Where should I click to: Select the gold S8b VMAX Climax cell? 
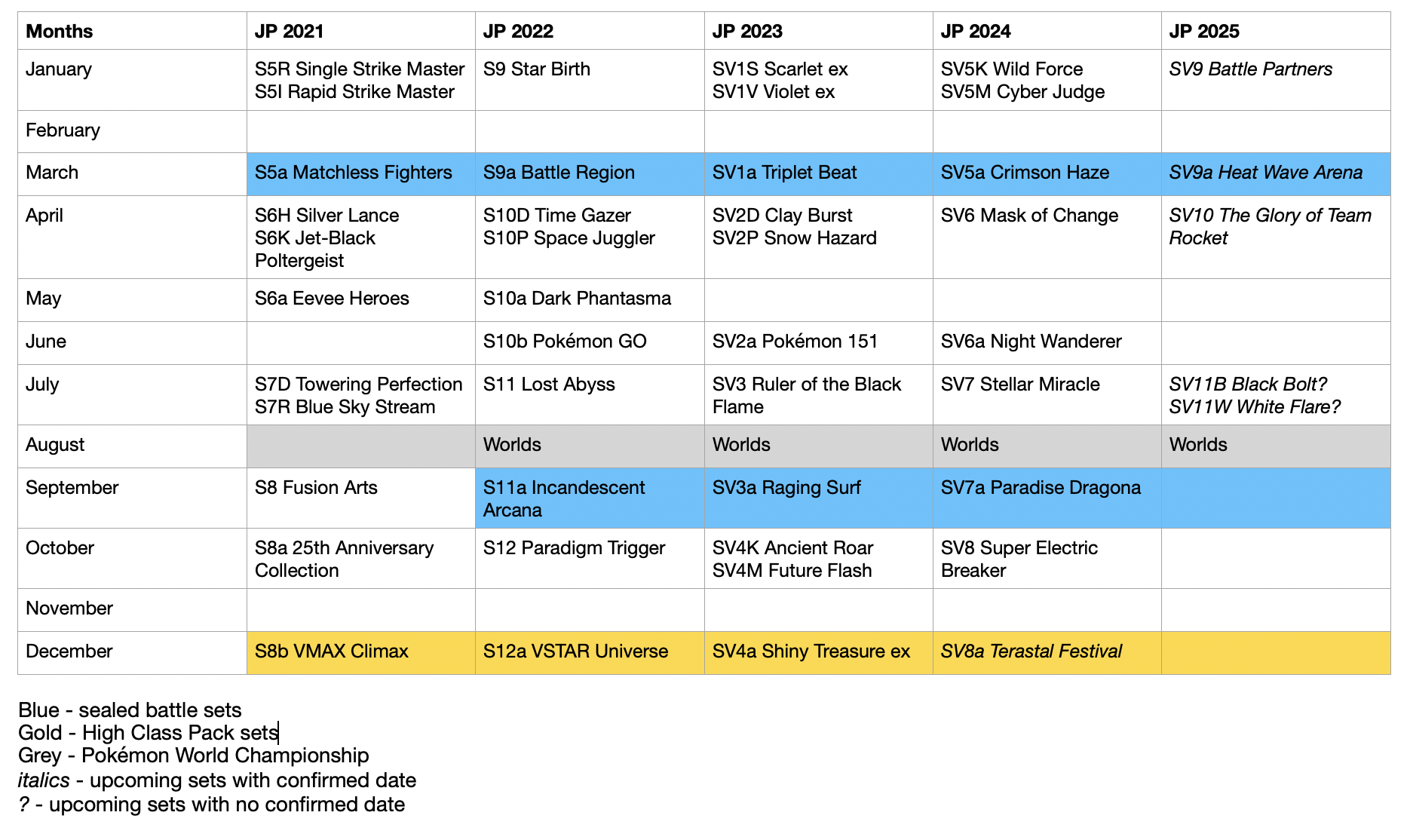[x=360, y=652]
